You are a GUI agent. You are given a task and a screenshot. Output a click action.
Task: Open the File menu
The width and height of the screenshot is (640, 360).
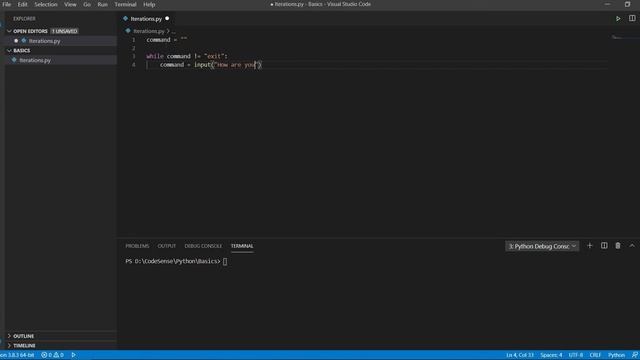pyautogui.click(x=7, y=4)
